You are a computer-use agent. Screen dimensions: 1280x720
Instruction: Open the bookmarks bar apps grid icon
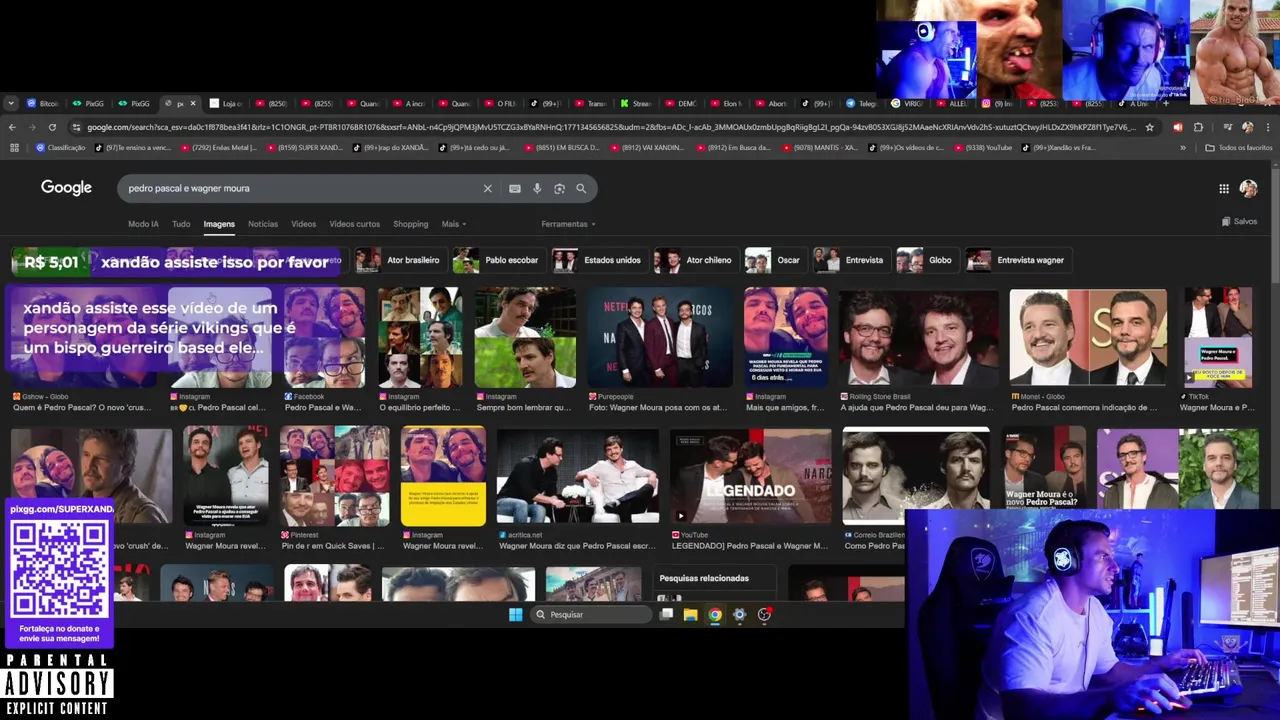point(14,148)
